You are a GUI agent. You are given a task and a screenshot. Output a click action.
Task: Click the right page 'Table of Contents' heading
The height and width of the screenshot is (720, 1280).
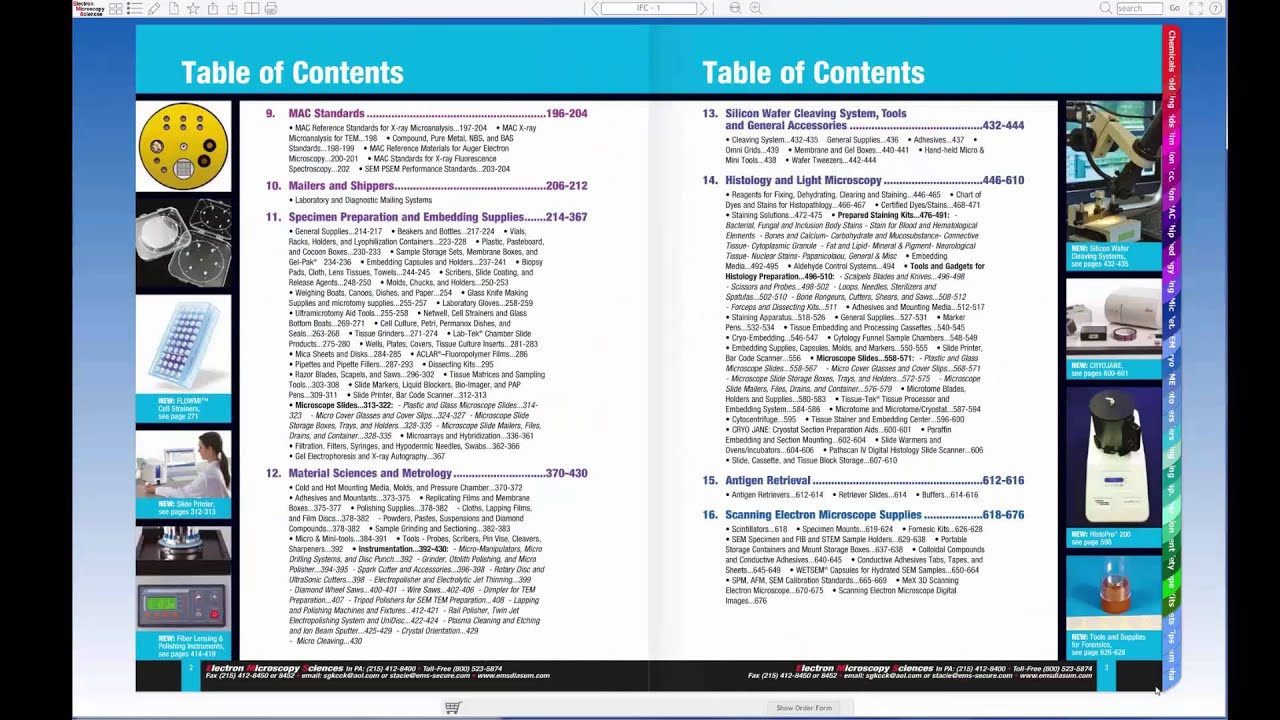(813, 72)
